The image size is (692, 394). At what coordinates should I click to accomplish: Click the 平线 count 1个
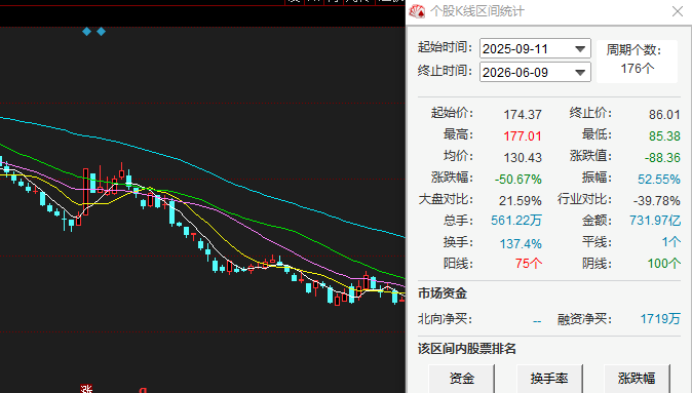(x=671, y=242)
